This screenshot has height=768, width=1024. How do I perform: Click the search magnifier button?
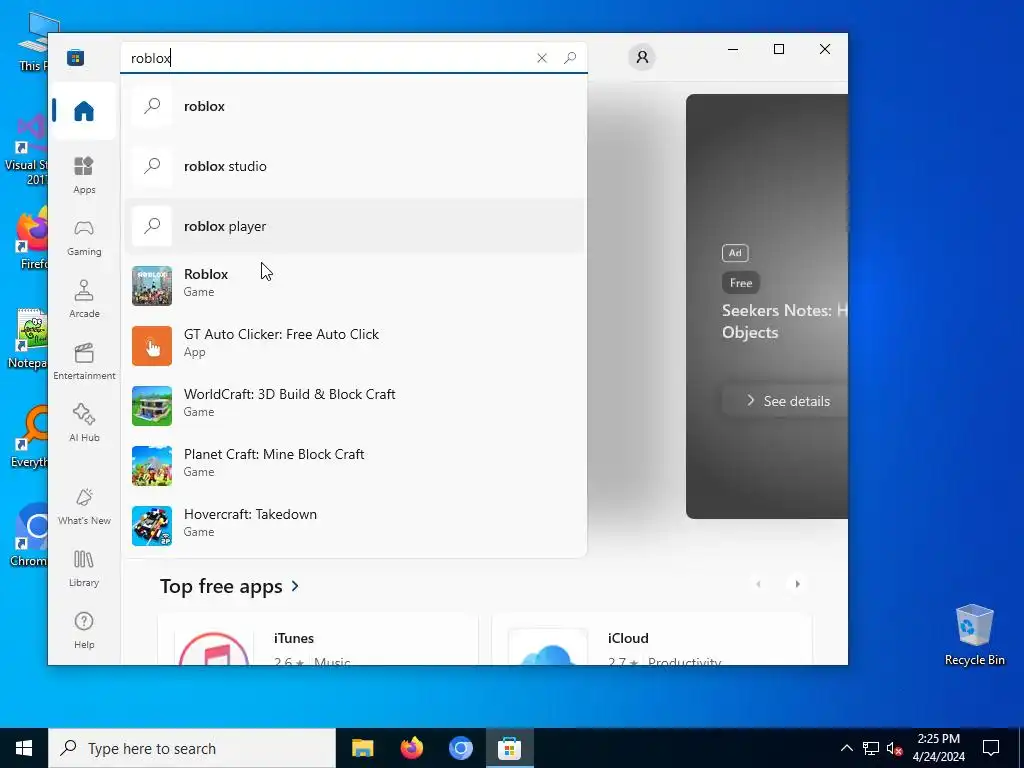pyautogui.click(x=569, y=58)
